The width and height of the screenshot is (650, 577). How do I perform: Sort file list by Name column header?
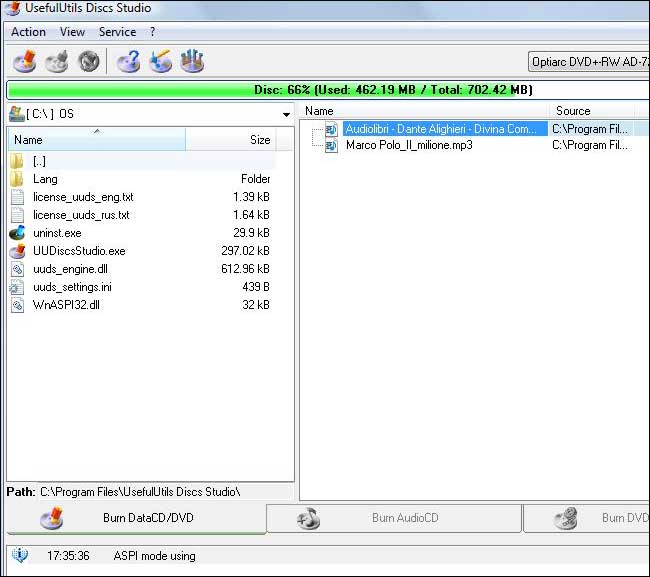point(96,140)
